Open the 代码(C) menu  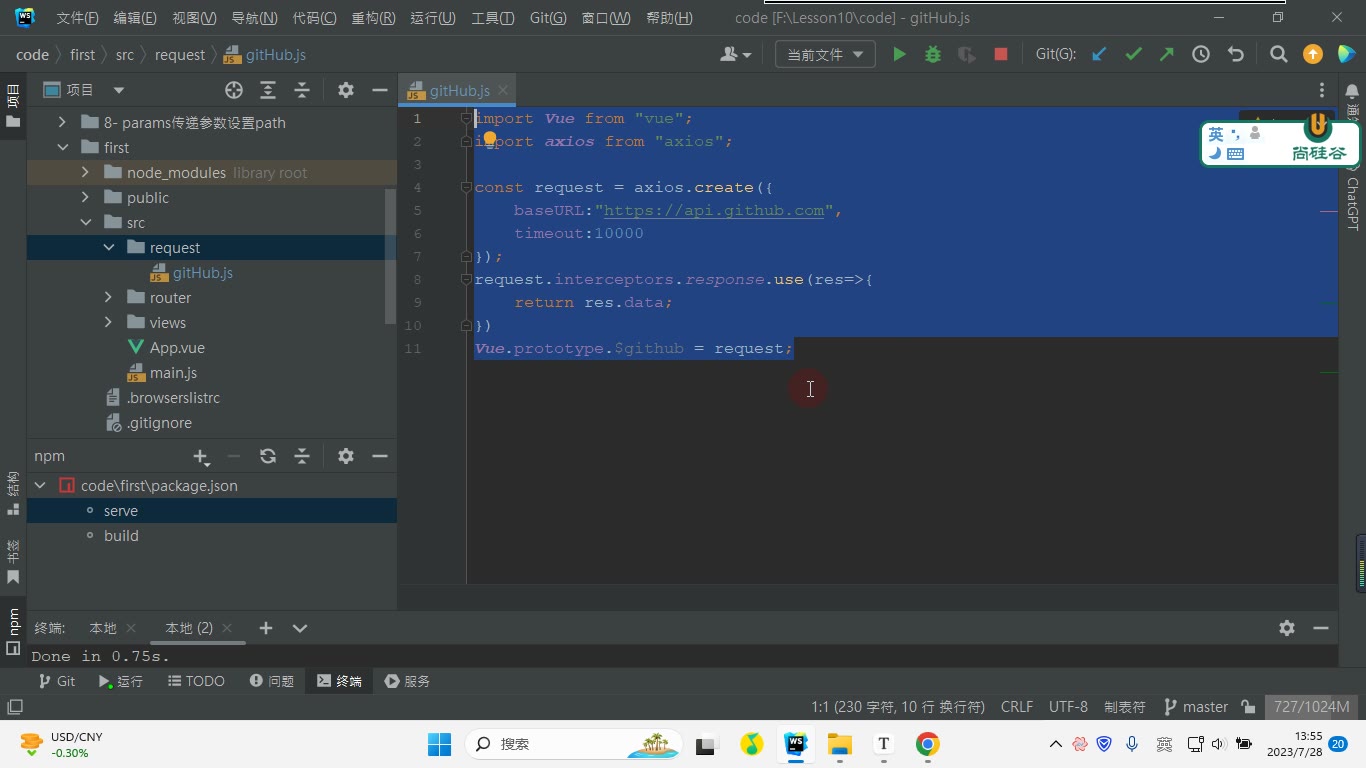[314, 18]
